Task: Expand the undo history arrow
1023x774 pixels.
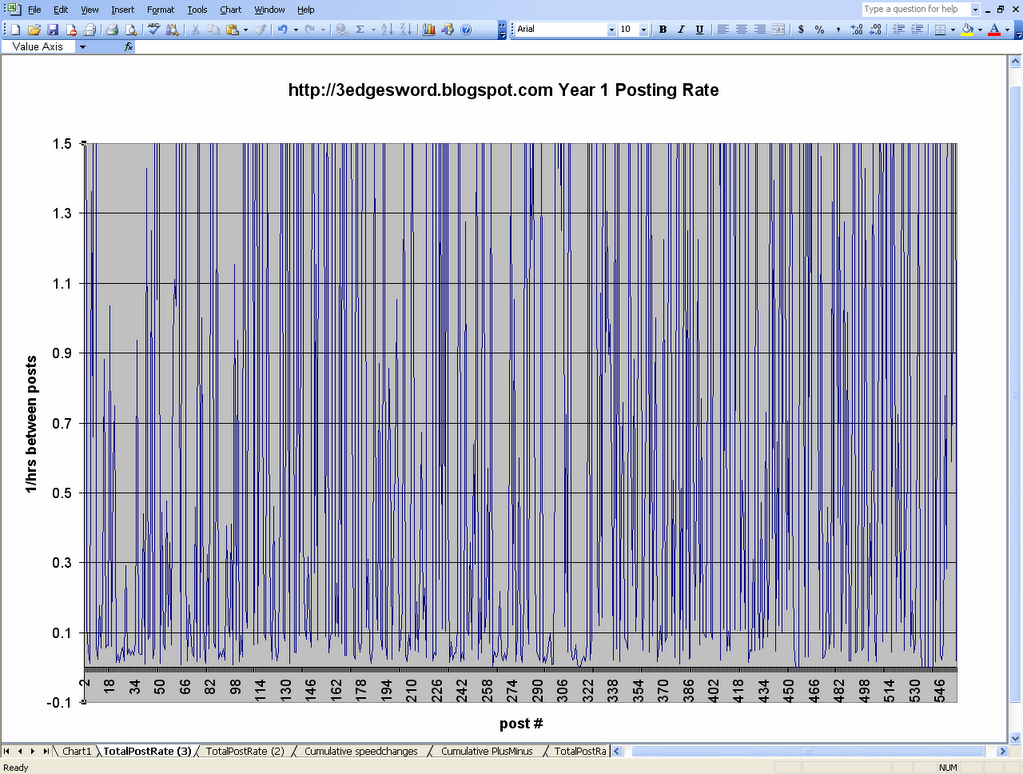Action: pyautogui.click(x=296, y=29)
